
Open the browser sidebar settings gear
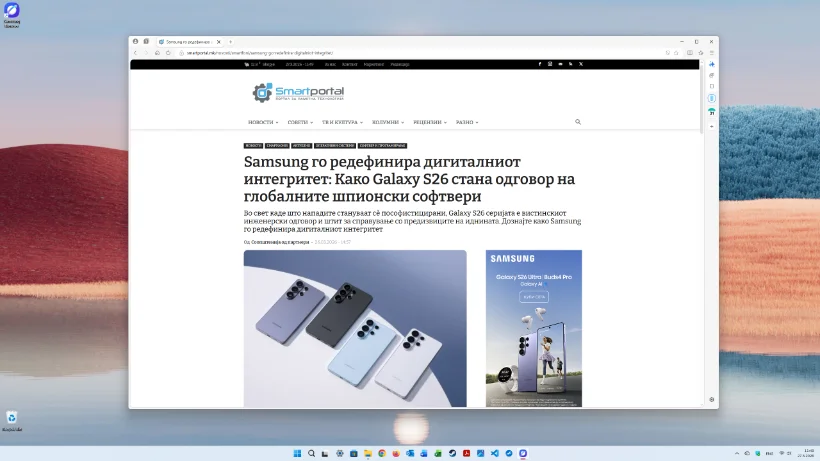(x=712, y=399)
